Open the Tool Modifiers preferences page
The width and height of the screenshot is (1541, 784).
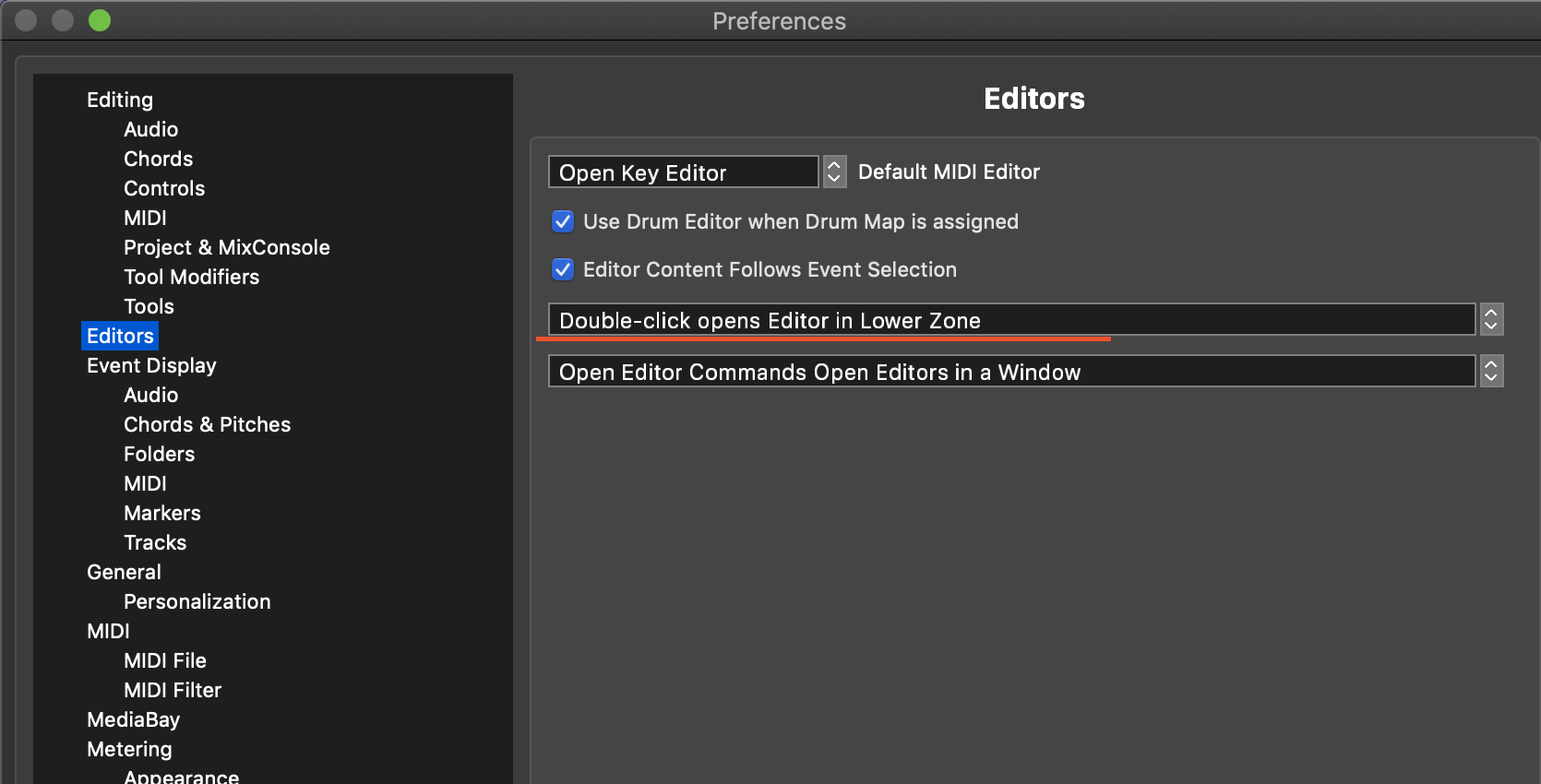click(x=192, y=277)
